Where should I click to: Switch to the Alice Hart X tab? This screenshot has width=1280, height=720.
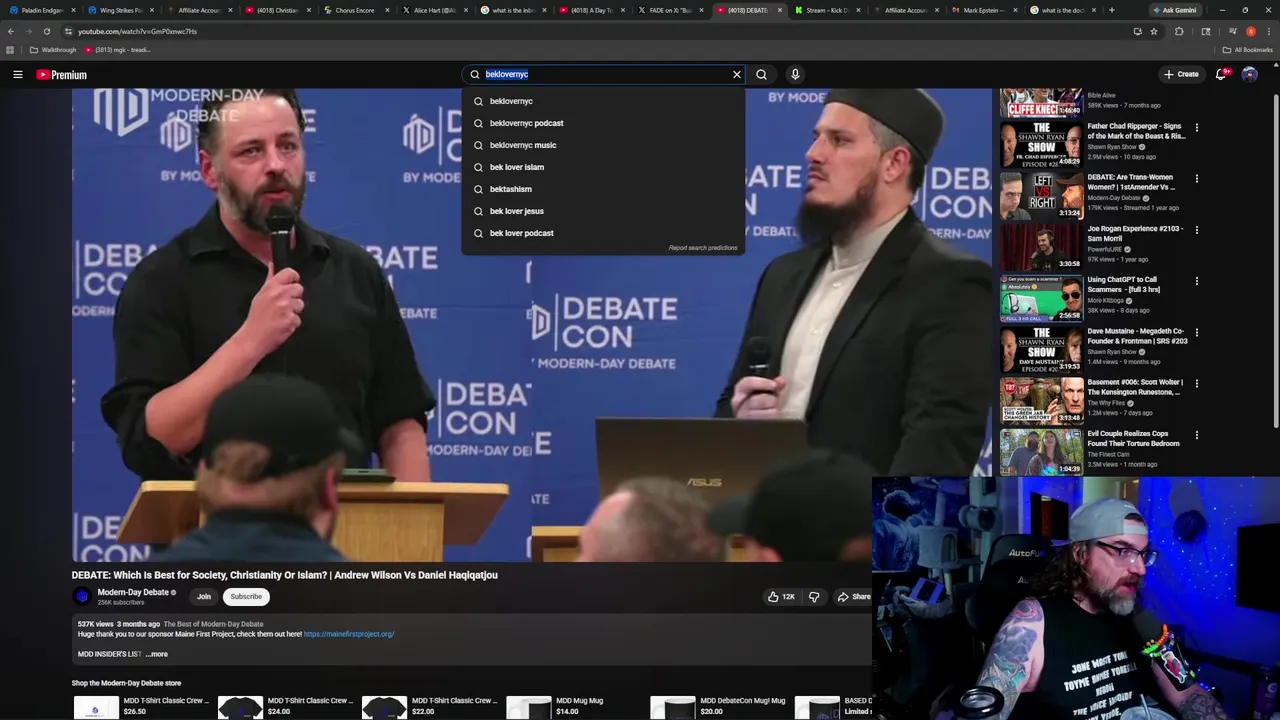click(x=433, y=10)
